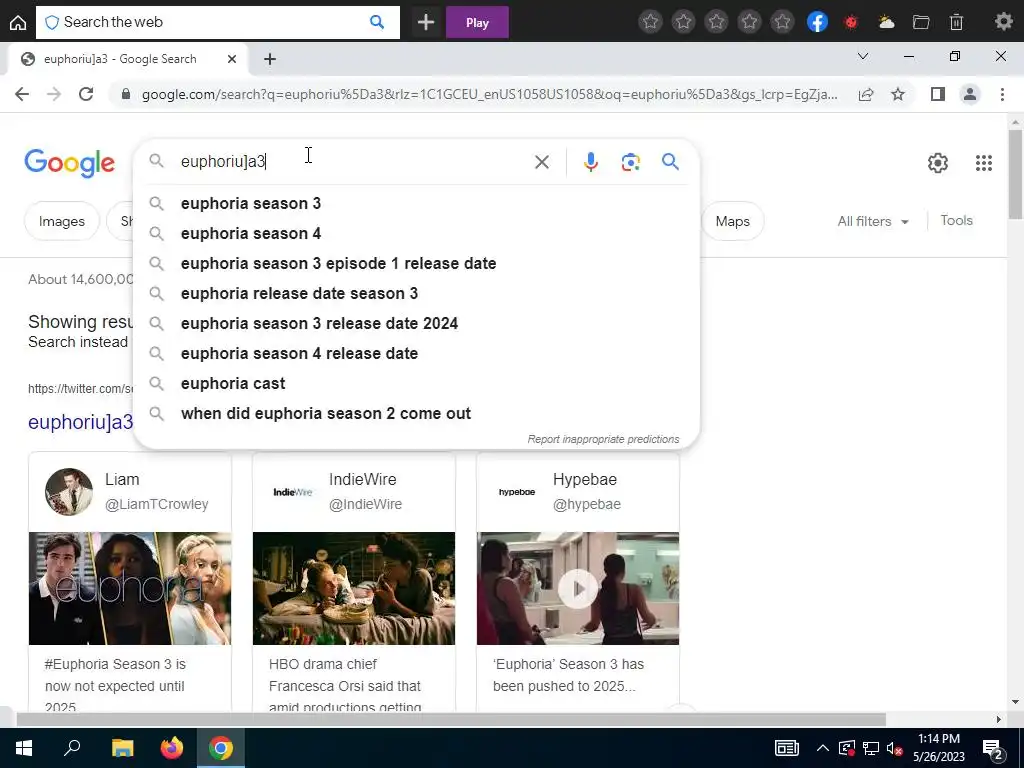The height and width of the screenshot is (768, 1024).
Task: Click the first empty star shortcut slot
Action: tap(650, 22)
